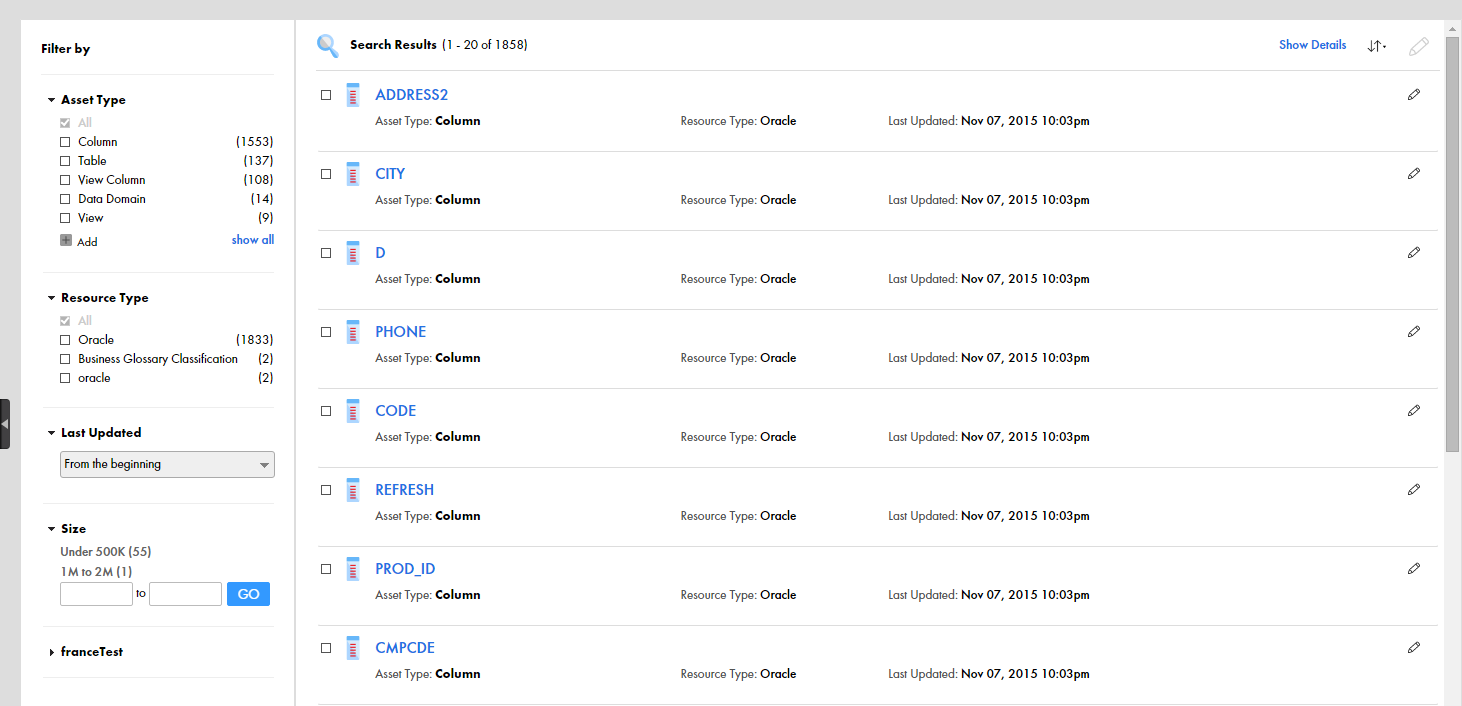This screenshot has height=706, width=1462.
Task: Click the column icon beside CMPCDE
Action: 352,648
